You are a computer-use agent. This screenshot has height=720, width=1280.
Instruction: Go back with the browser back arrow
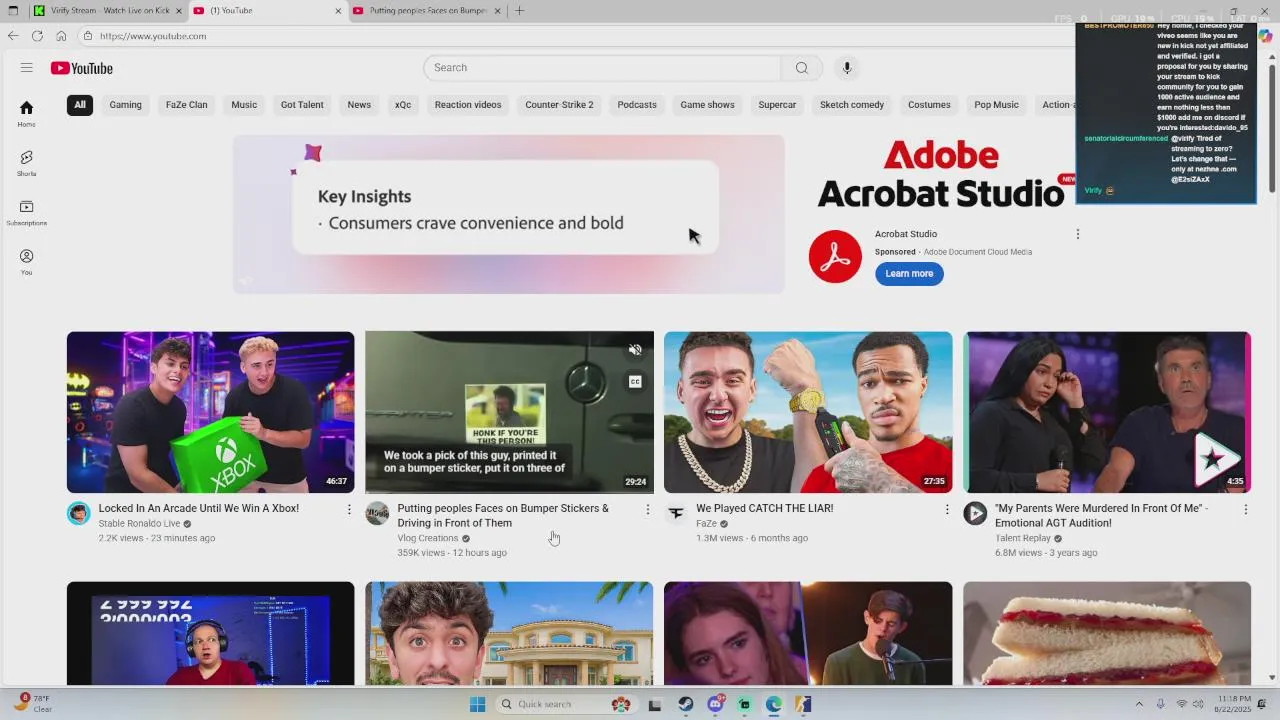[x=13, y=36]
